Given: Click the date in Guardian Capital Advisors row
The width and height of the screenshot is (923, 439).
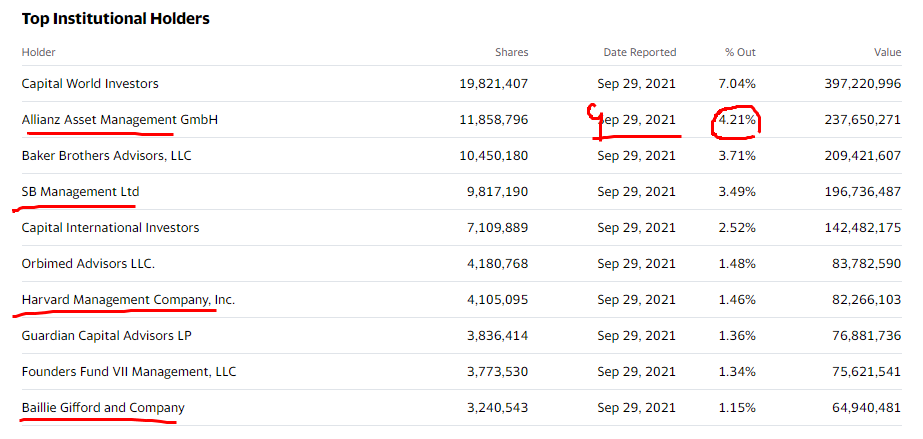Looking at the screenshot, I should 637,335.
